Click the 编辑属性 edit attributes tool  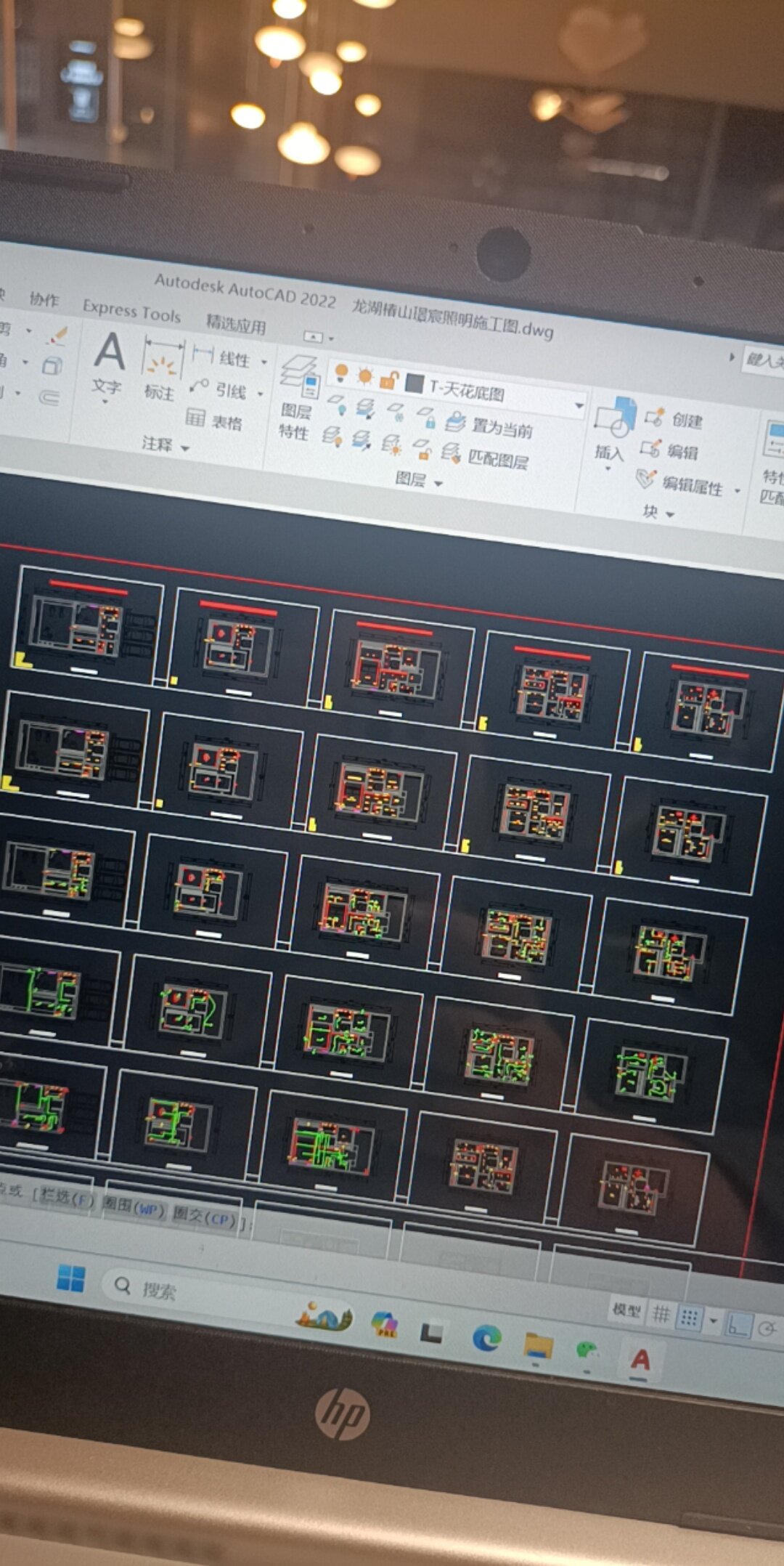679,482
